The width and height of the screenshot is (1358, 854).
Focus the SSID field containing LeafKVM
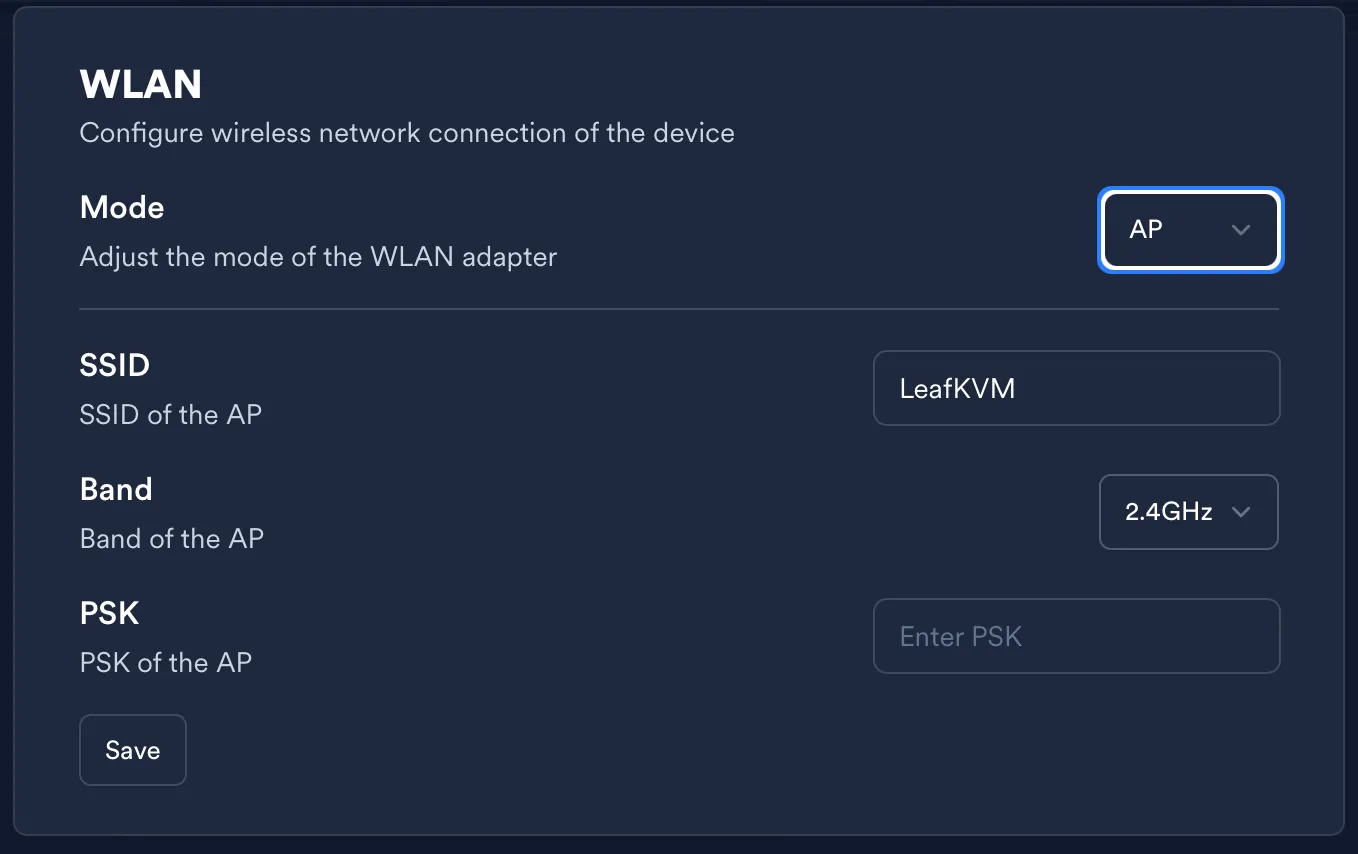coord(1076,388)
